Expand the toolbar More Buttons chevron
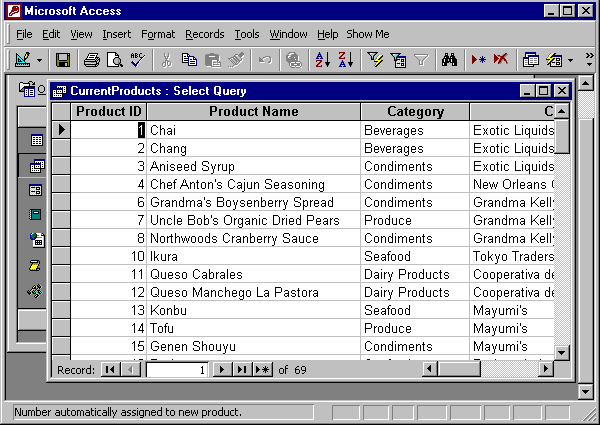This screenshot has height=425, width=600. coord(589,59)
